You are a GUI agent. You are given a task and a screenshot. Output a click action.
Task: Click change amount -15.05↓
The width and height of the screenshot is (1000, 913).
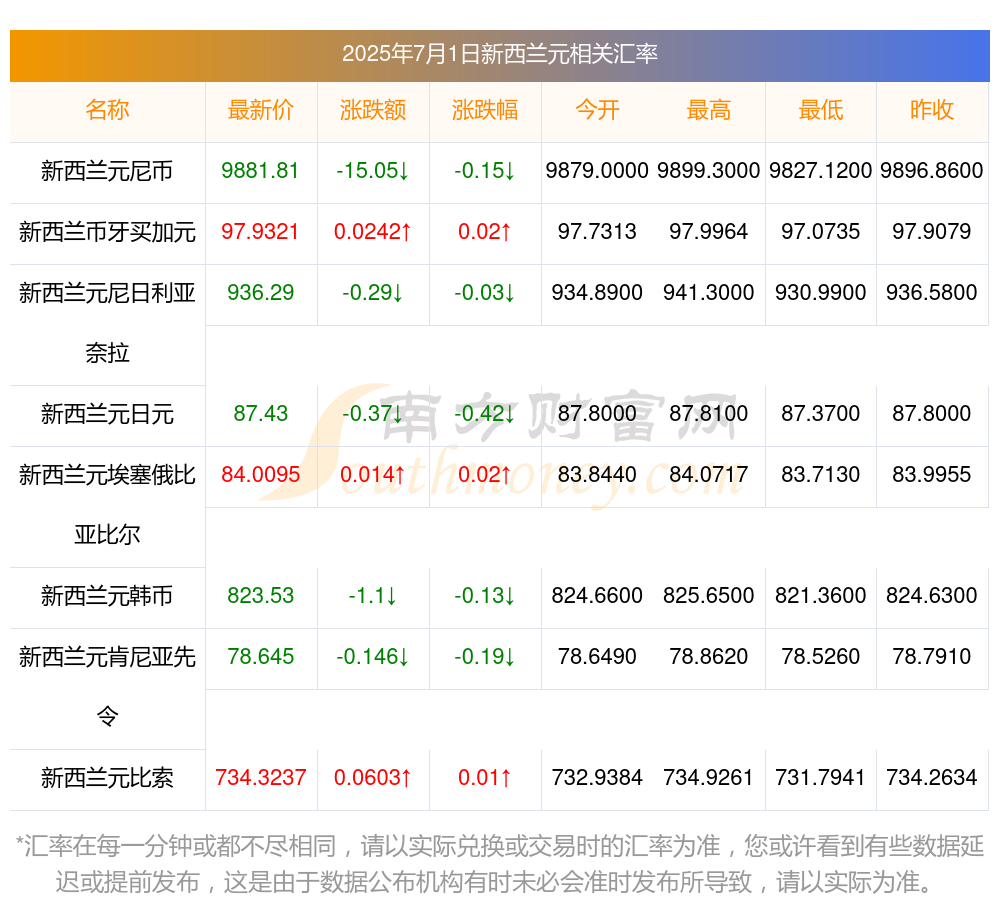click(x=372, y=171)
